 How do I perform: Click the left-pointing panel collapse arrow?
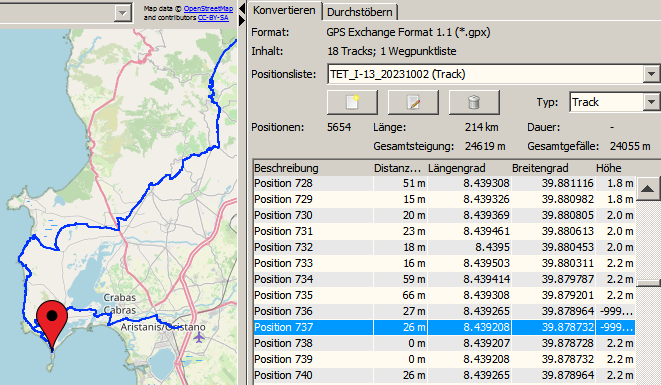tap(242, 7)
